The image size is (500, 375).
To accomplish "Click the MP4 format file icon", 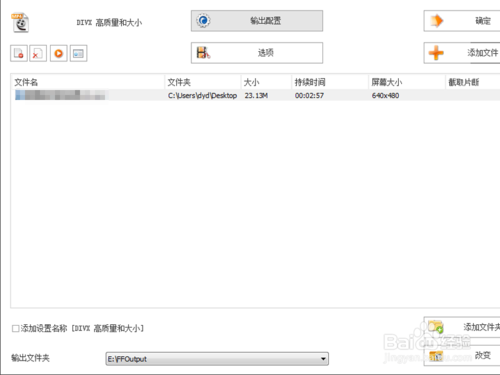I will point(20,23).
